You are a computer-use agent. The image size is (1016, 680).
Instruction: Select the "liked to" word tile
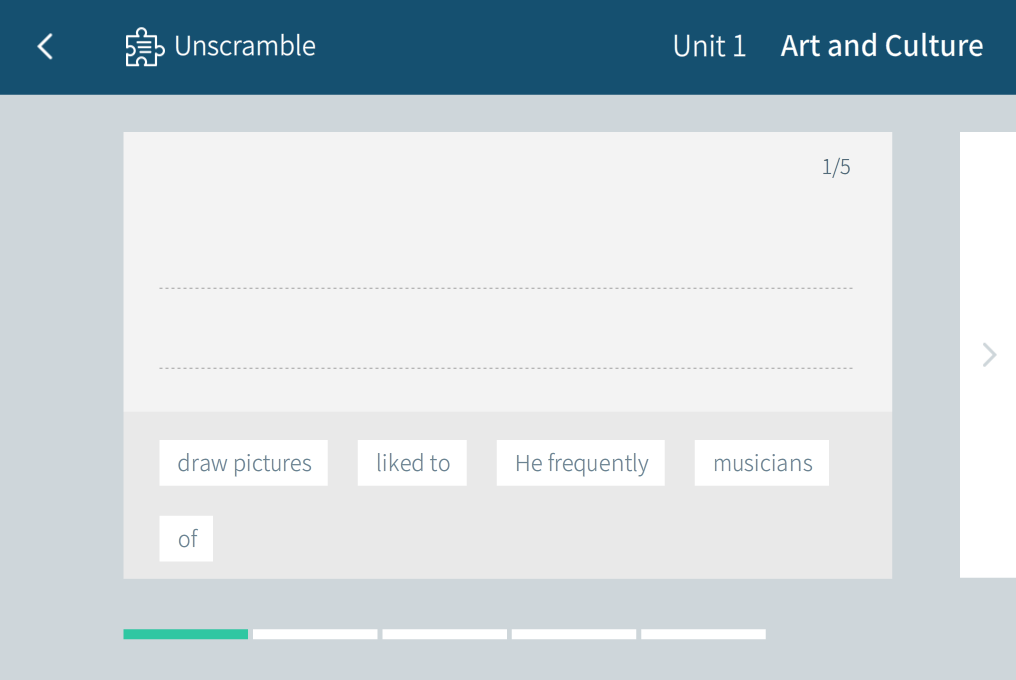[412, 463]
